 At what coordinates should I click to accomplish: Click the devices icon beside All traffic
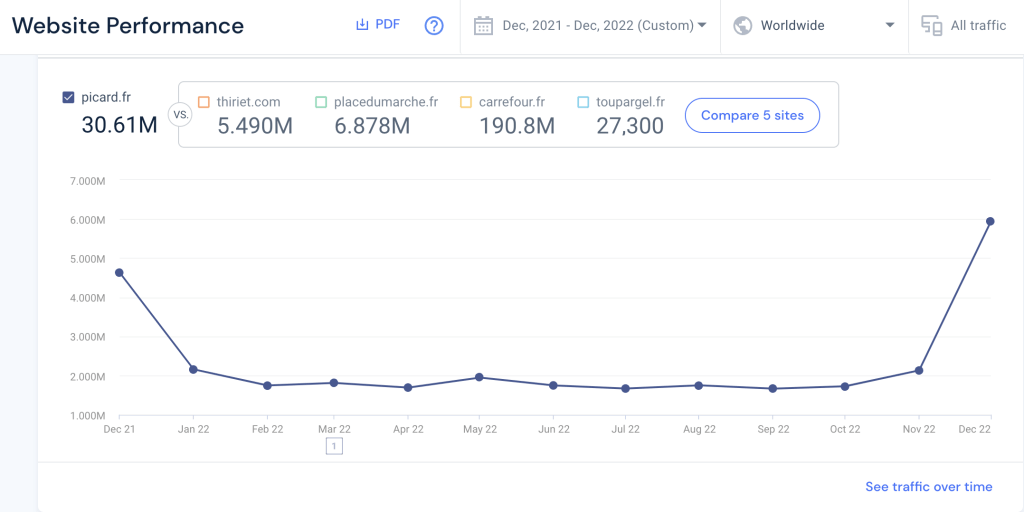click(931, 26)
